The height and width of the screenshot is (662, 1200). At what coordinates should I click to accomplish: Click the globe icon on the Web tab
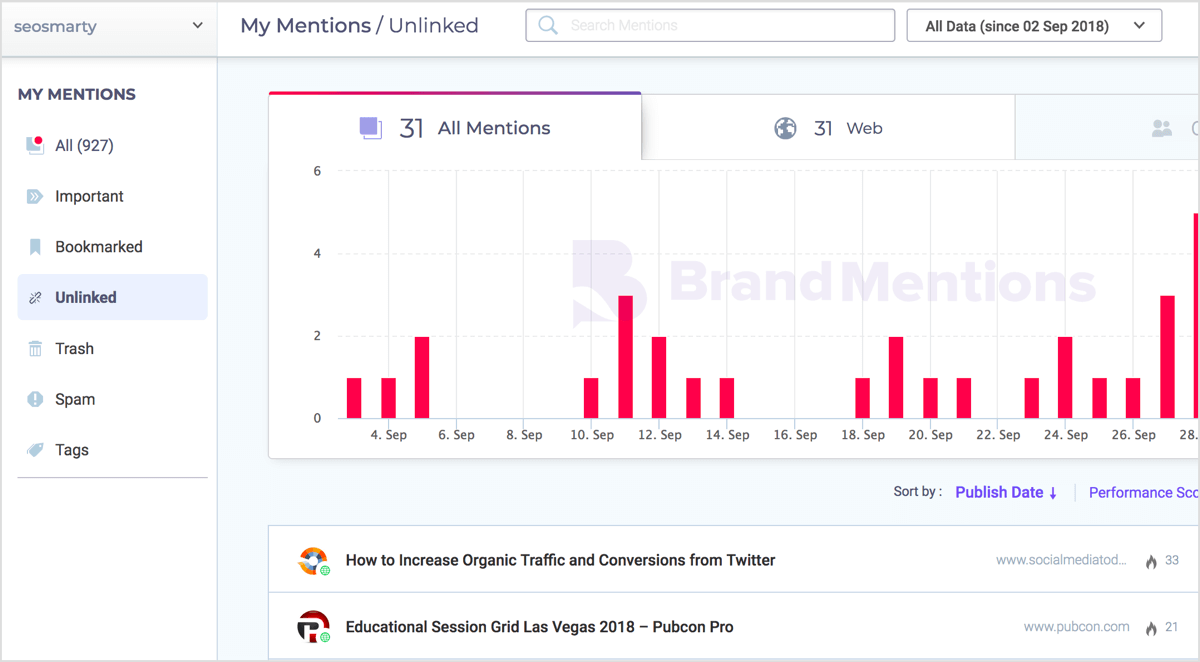click(786, 127)
